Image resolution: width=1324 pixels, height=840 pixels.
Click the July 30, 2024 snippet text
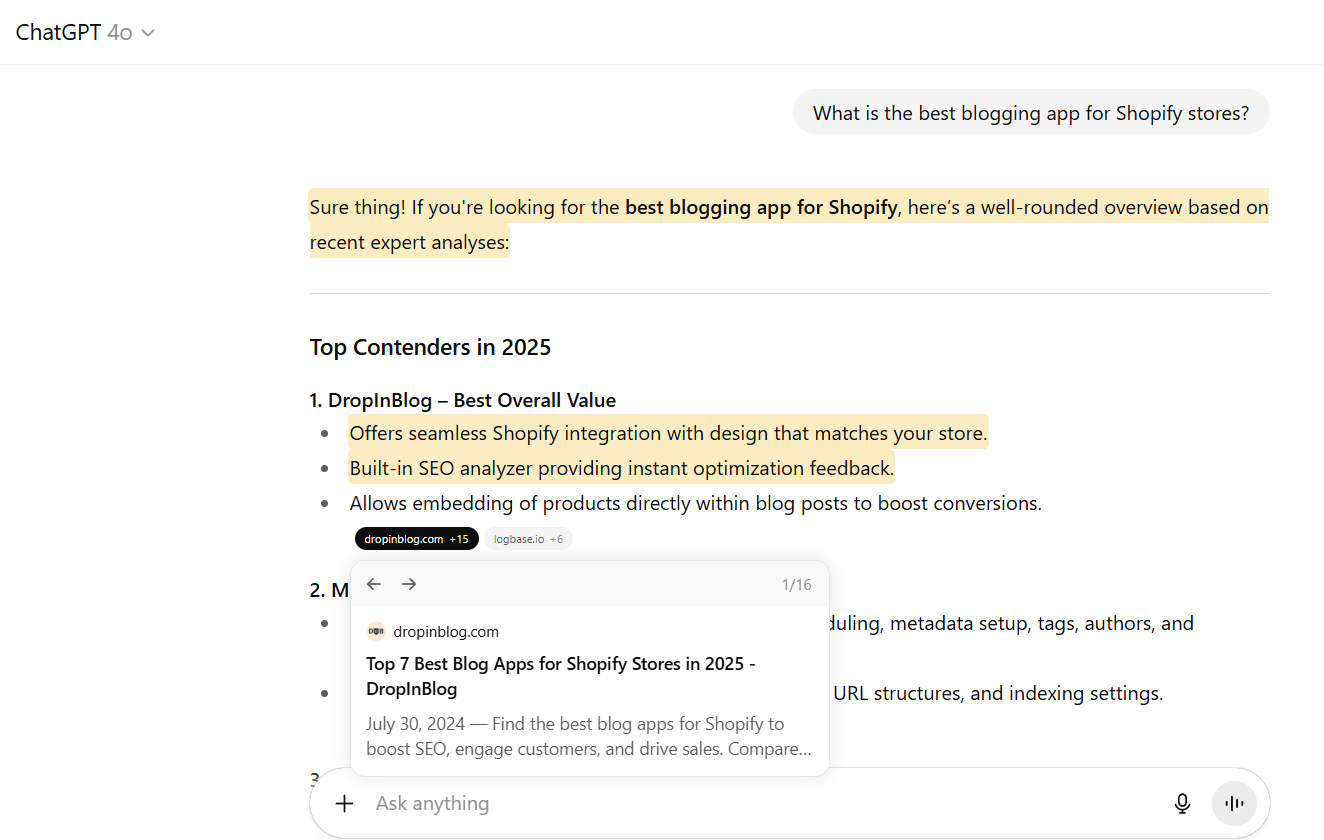(590, 736)
